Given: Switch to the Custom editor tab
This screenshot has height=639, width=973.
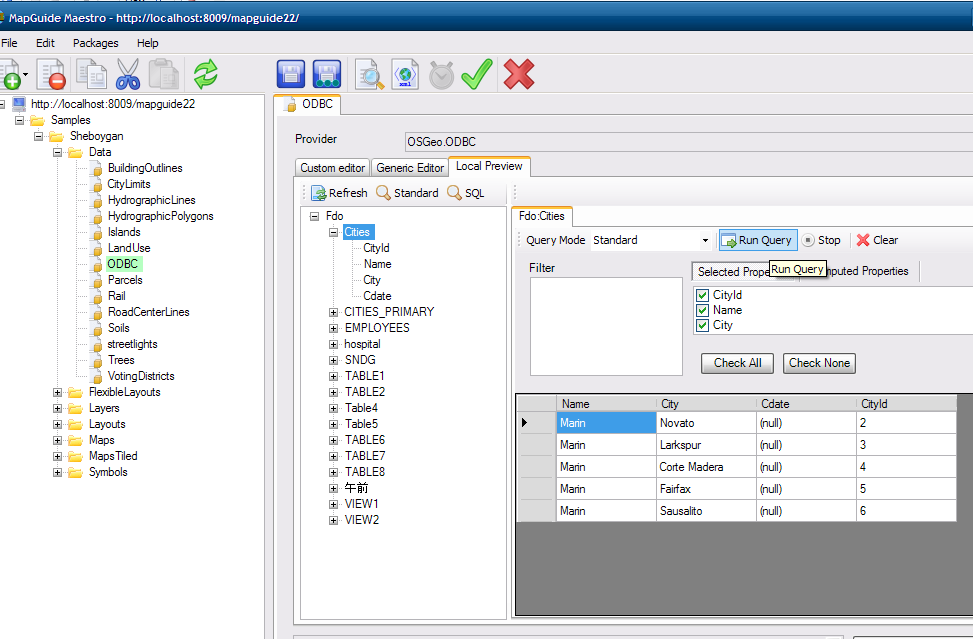Looking at the screenshot, I should 333,168.
